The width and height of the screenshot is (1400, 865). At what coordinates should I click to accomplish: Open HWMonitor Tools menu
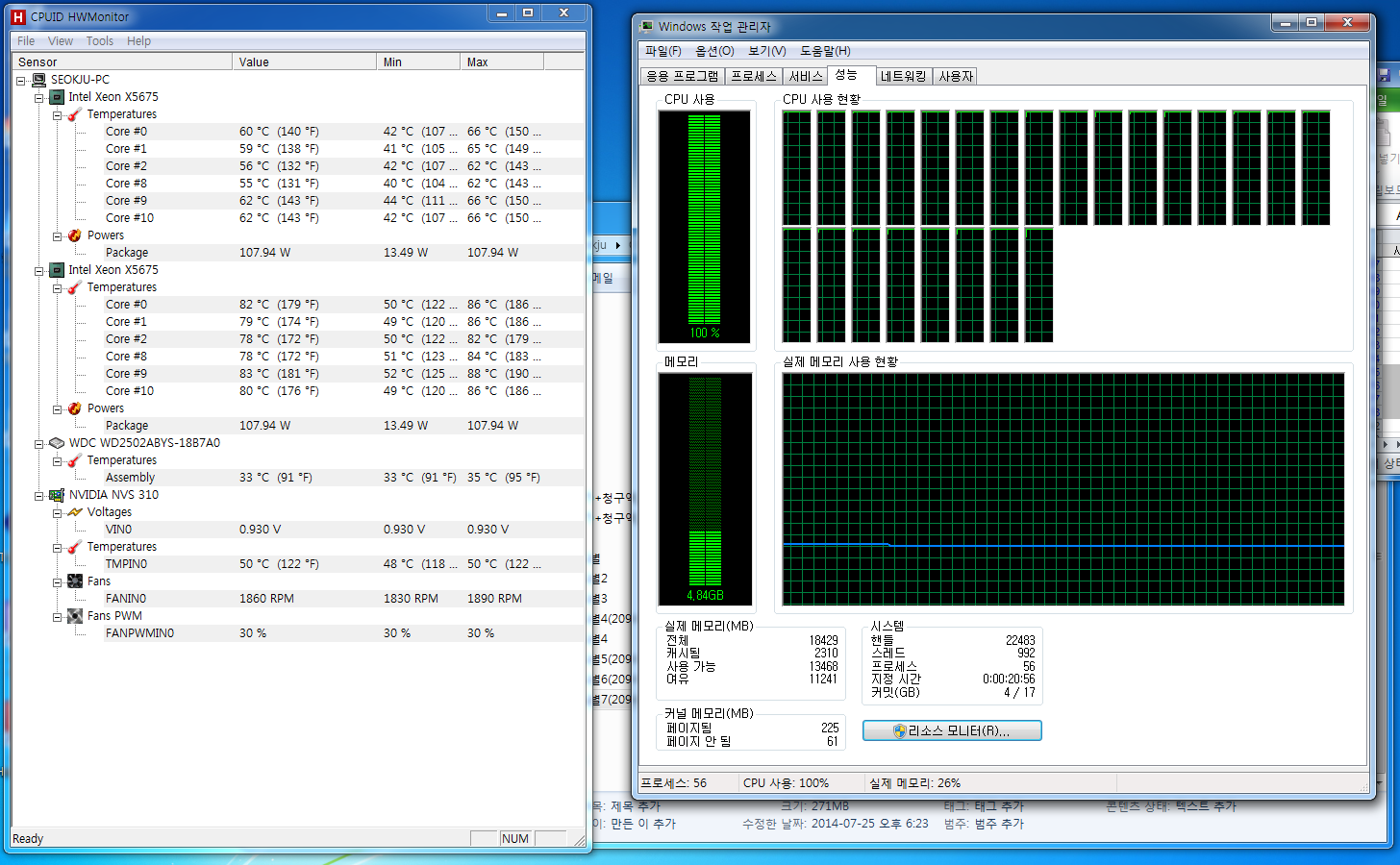100,41
